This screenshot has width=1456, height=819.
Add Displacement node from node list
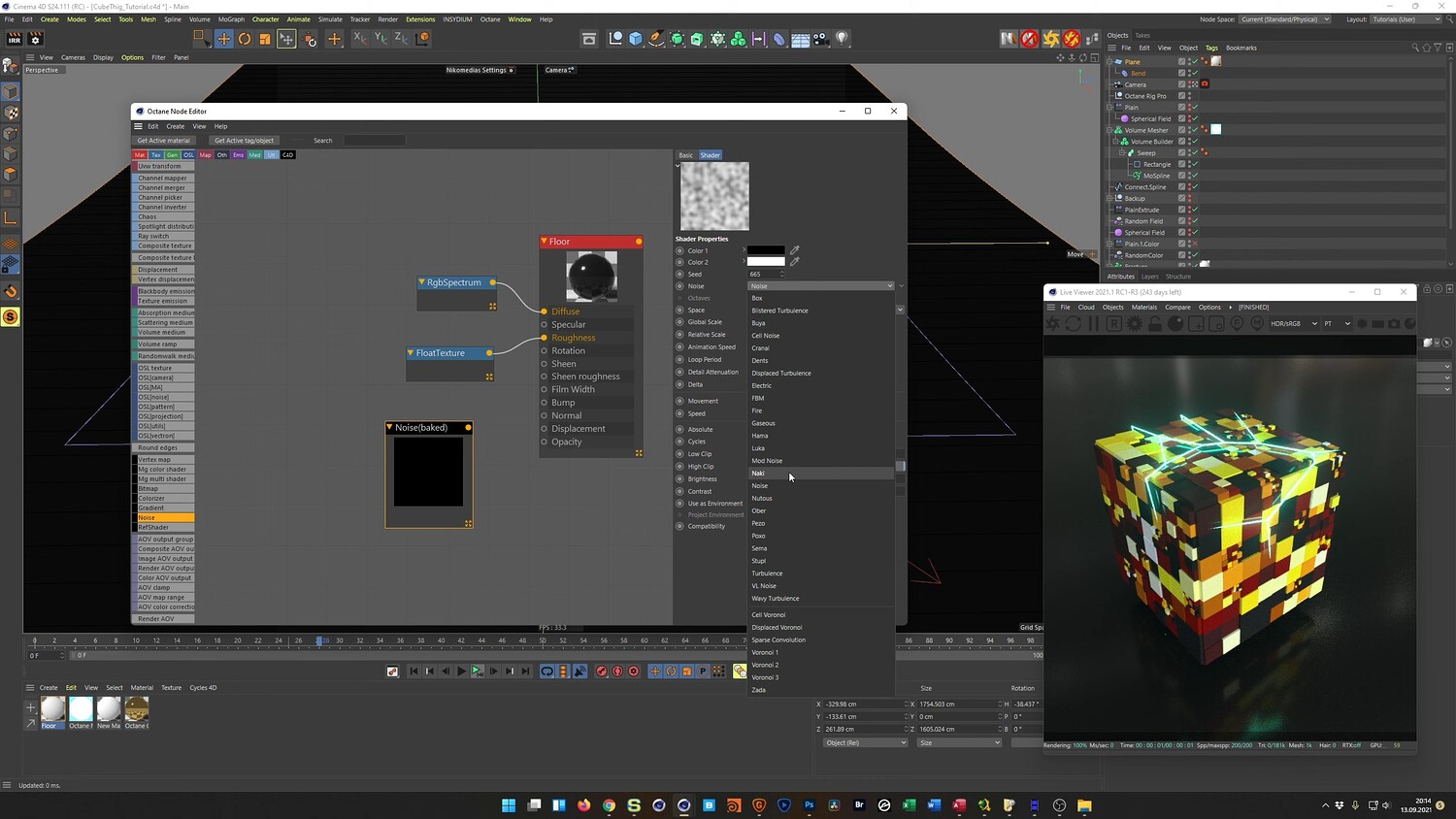point(164,269)
